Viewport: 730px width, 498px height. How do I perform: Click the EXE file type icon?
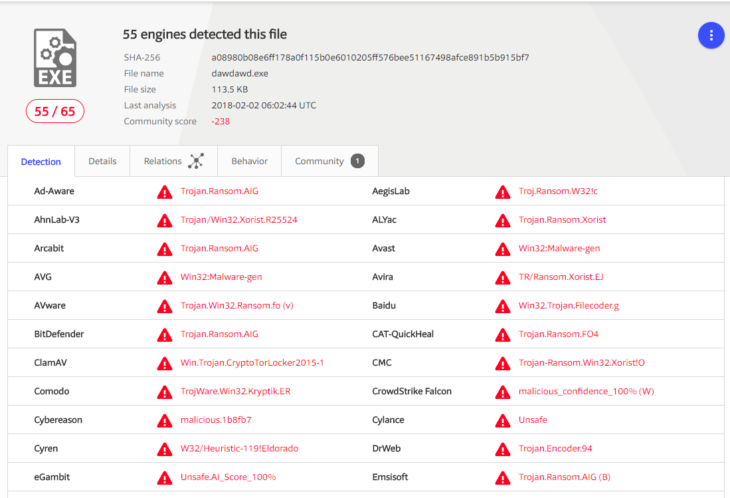(55, 58)
